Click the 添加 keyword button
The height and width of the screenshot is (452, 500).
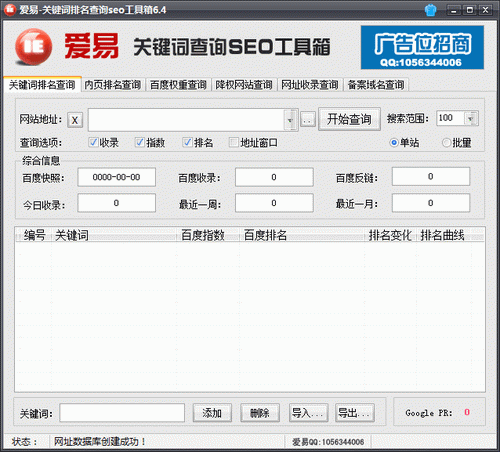click(212, 413)
